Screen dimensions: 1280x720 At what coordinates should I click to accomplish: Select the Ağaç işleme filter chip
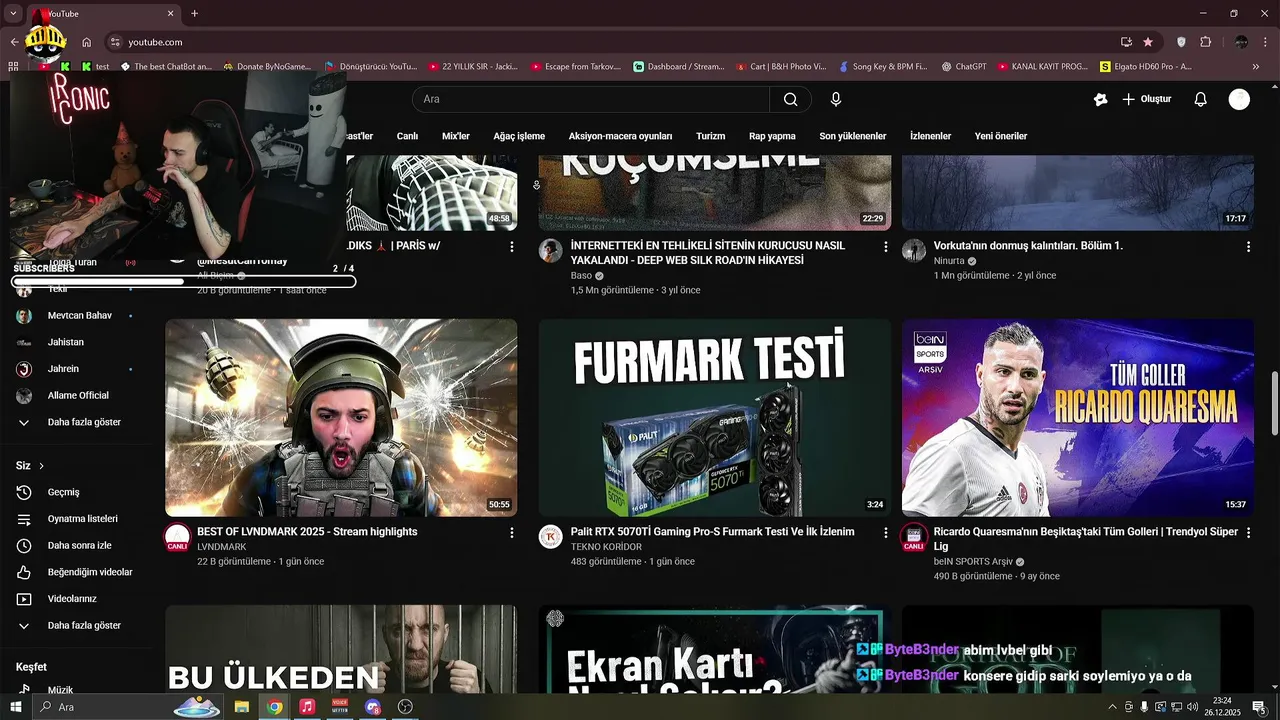[519, 136]
